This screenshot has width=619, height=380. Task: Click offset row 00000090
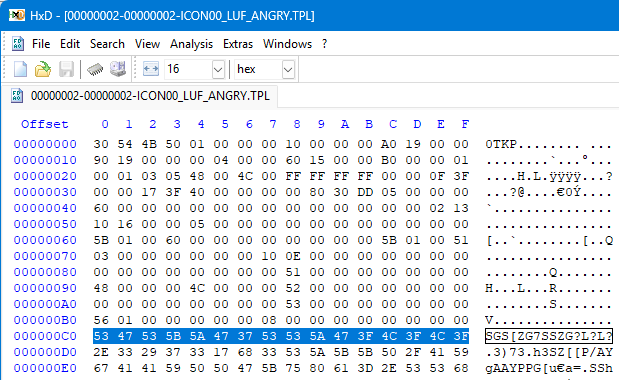tap(45, 288)
